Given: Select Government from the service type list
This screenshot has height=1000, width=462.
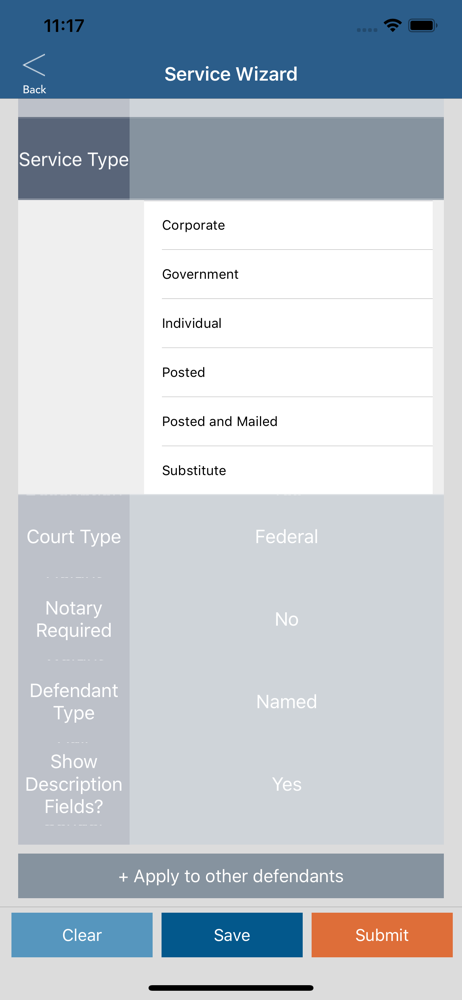Looking at the screenshot, I should (288, 274).
